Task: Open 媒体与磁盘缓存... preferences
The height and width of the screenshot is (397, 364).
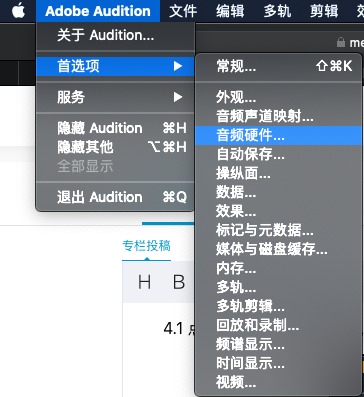Action: pyautogui.click(x=278, y=249)
